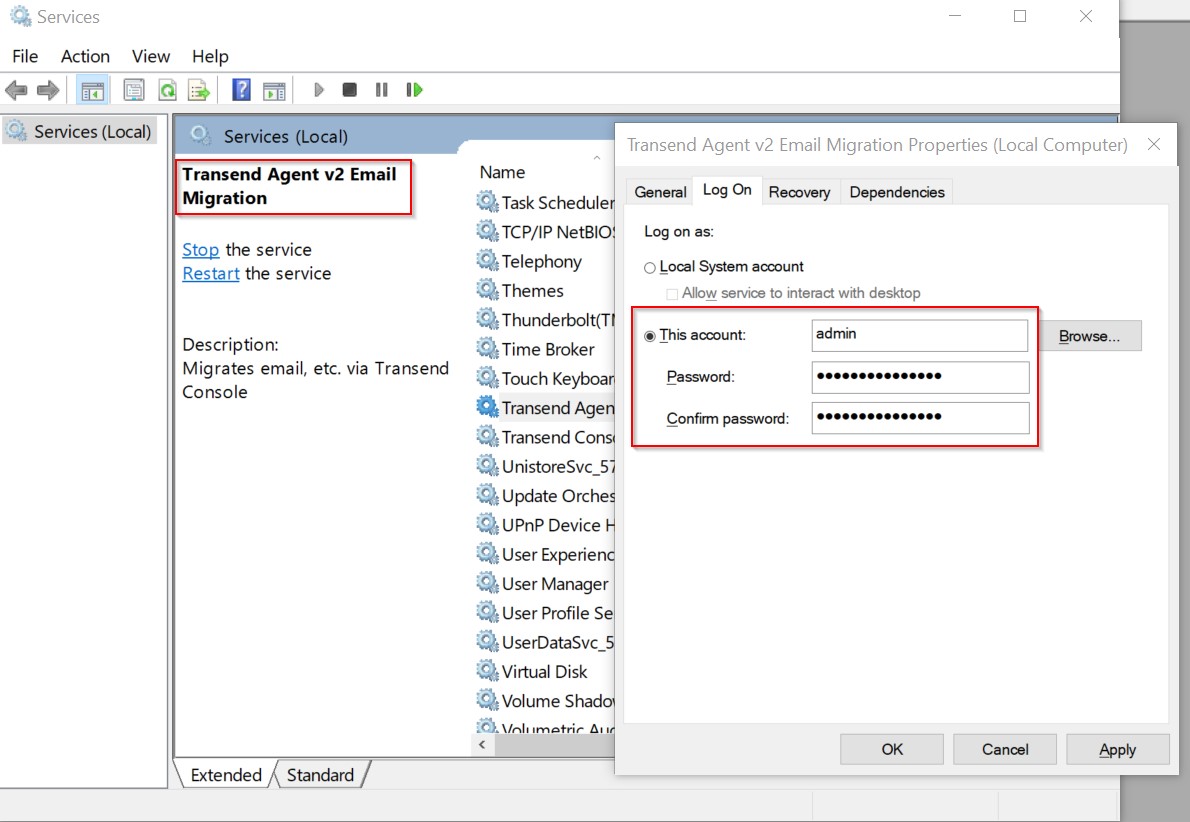
Task: Open the Help menu
Action: click(210, 56)
